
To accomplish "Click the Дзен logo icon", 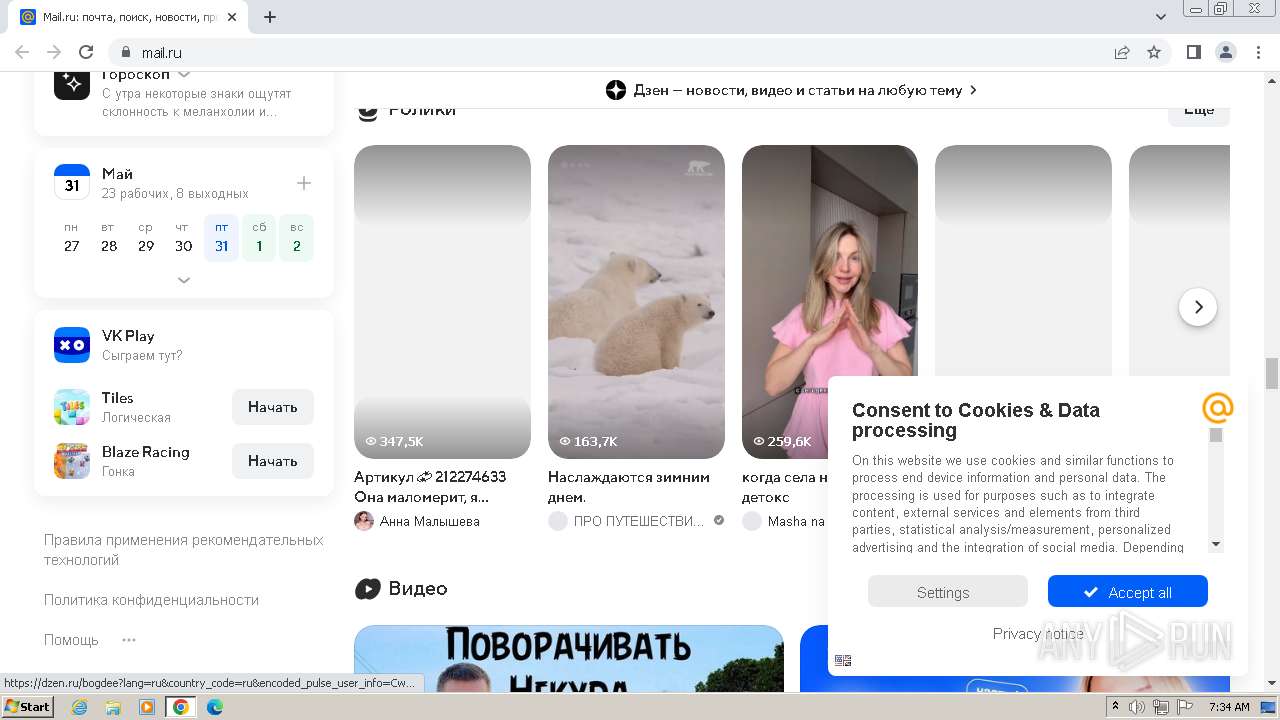I will (x=616, y=90).
